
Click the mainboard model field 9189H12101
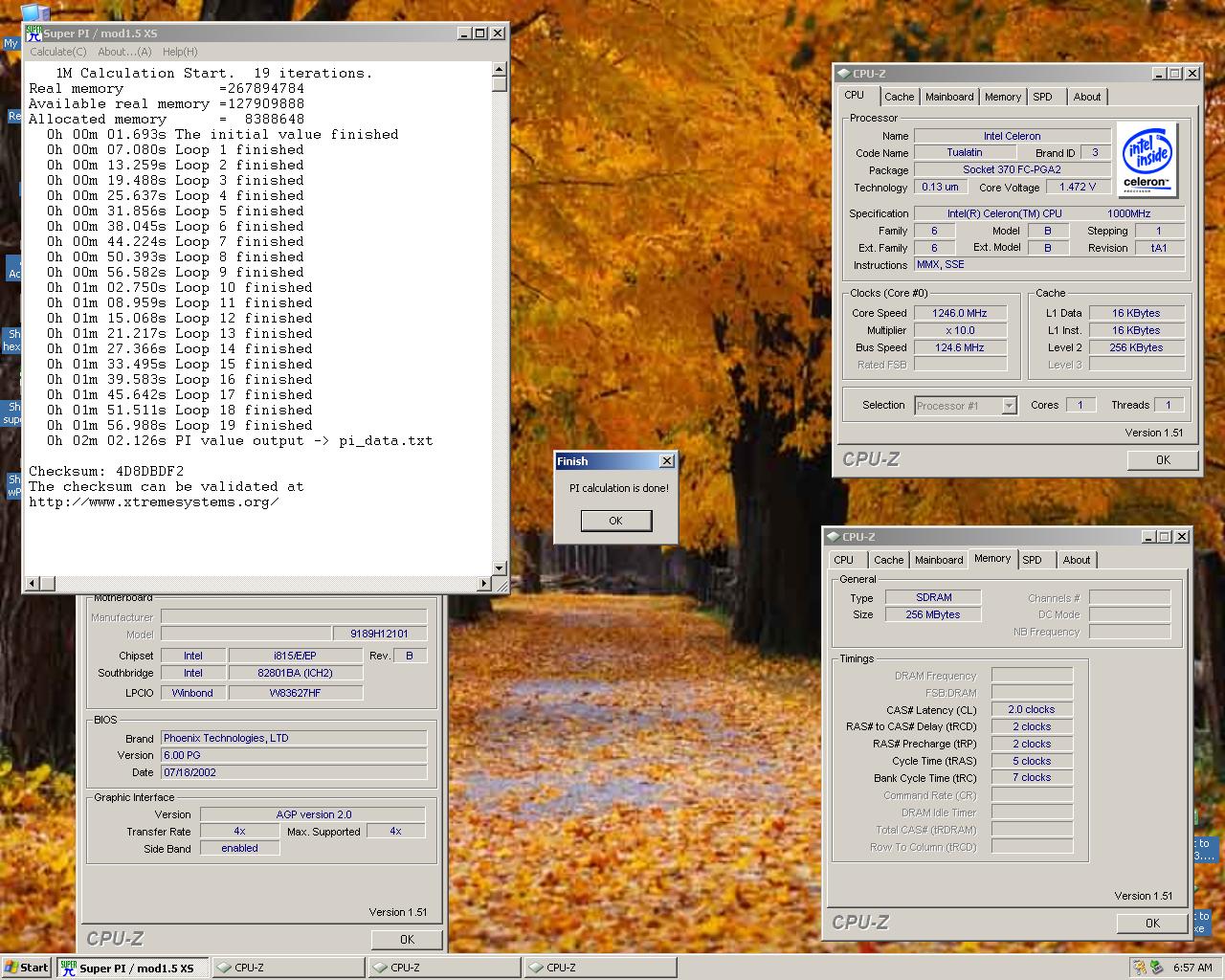(x=380, y=634)
